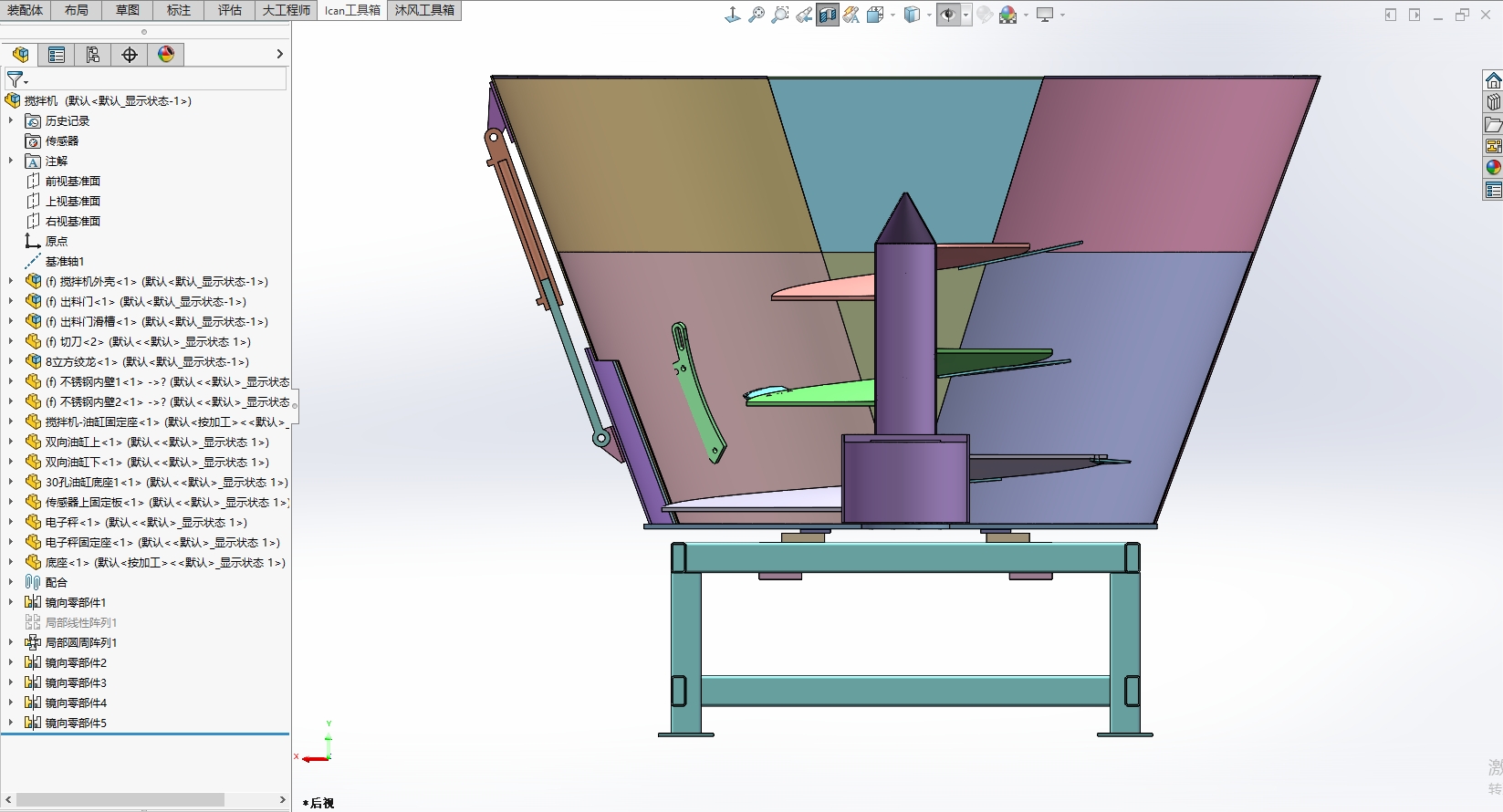This screenshot has height=812, width=1503.
Task: Expand the 注解 tree node
Action: point(10,161)
